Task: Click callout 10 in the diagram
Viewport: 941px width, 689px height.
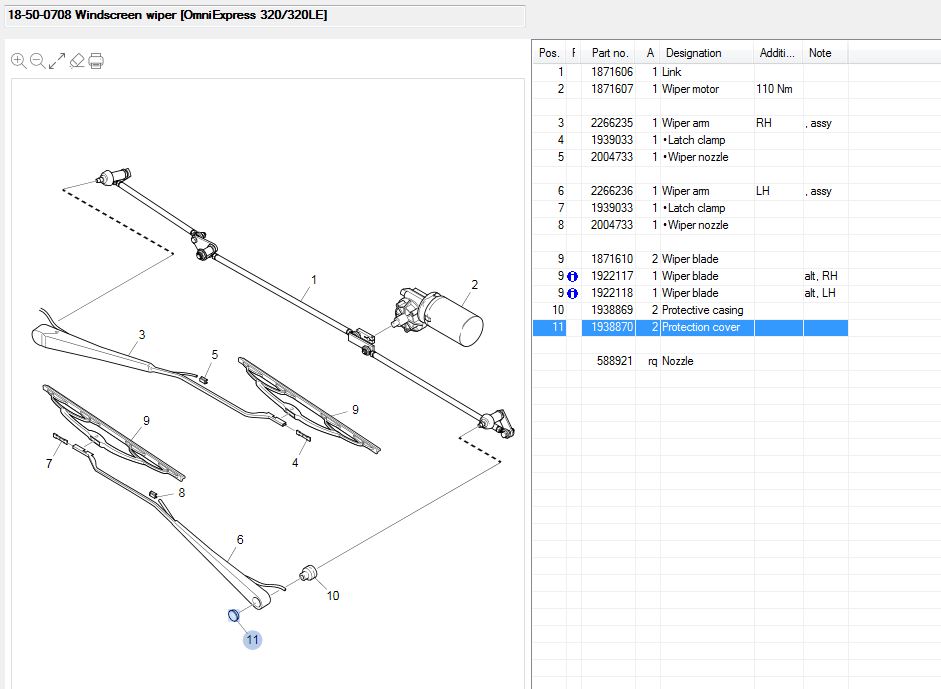Action: tap(333, 595)
